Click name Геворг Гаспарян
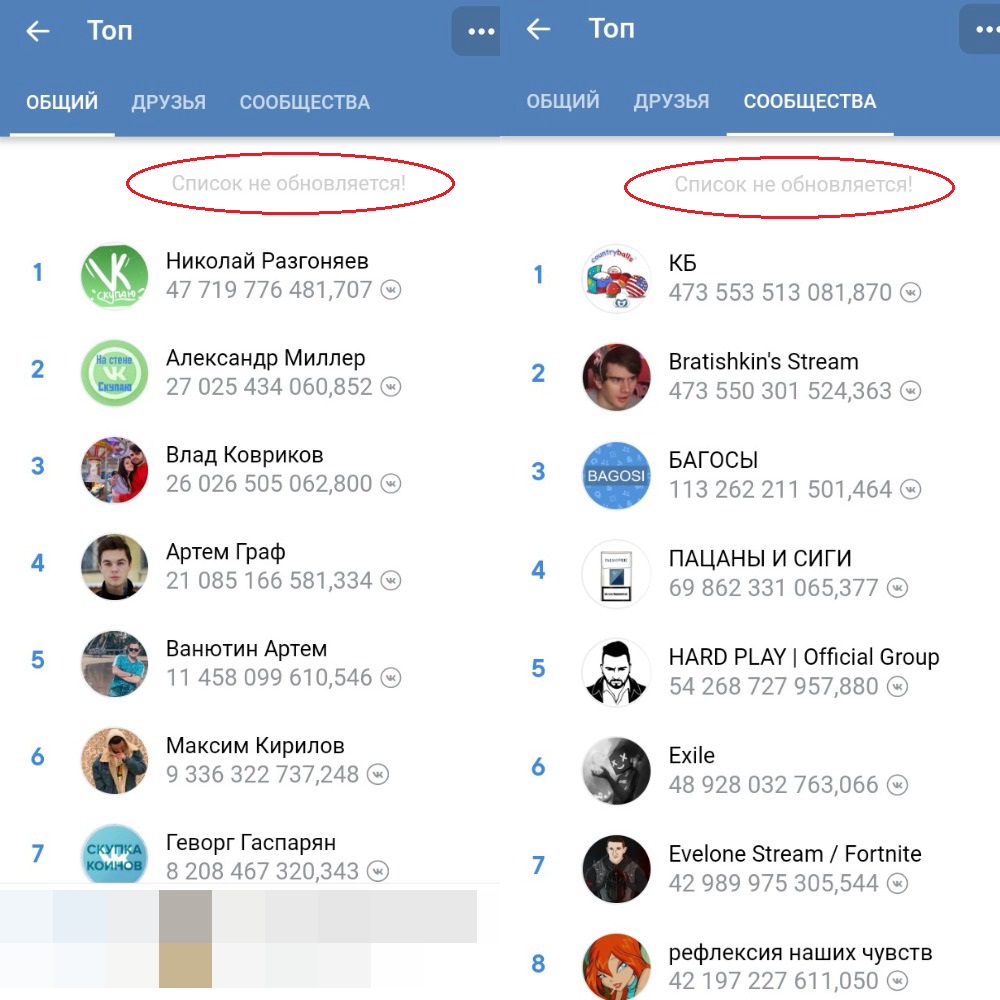 point(251,842)
